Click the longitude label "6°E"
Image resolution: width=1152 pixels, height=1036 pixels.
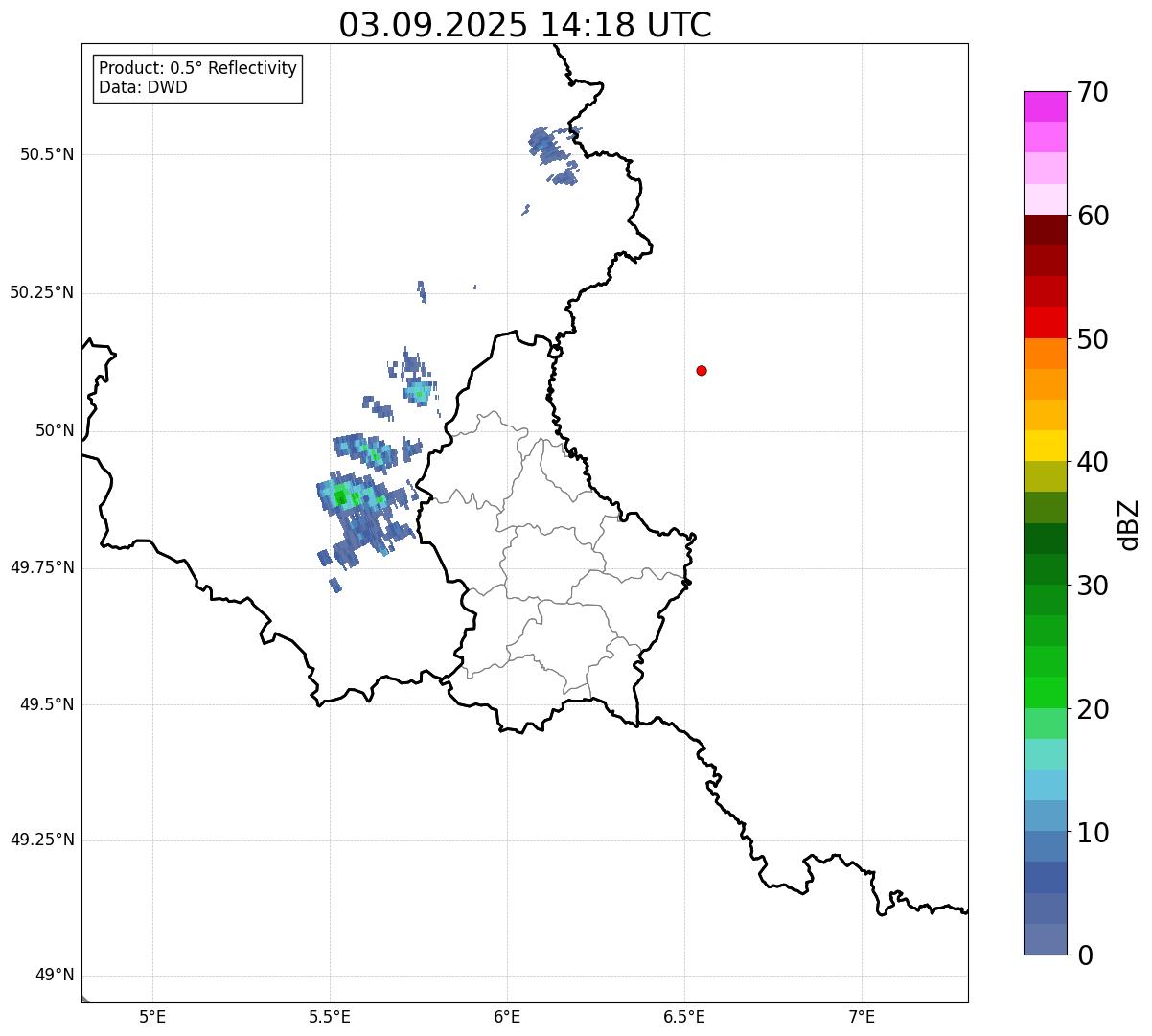pos(507,1017)
